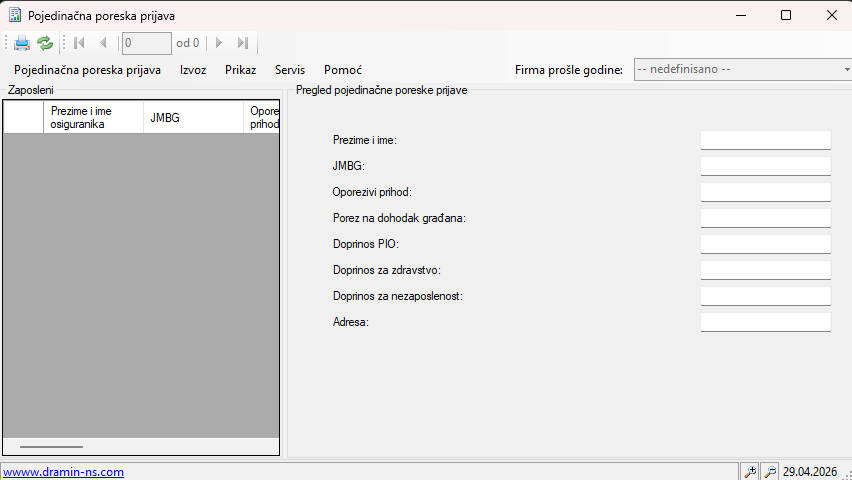Viewport: 852px width, 480px height.
Task: Click zoom in magnifier icon in status bar
Action: [750, 472]
